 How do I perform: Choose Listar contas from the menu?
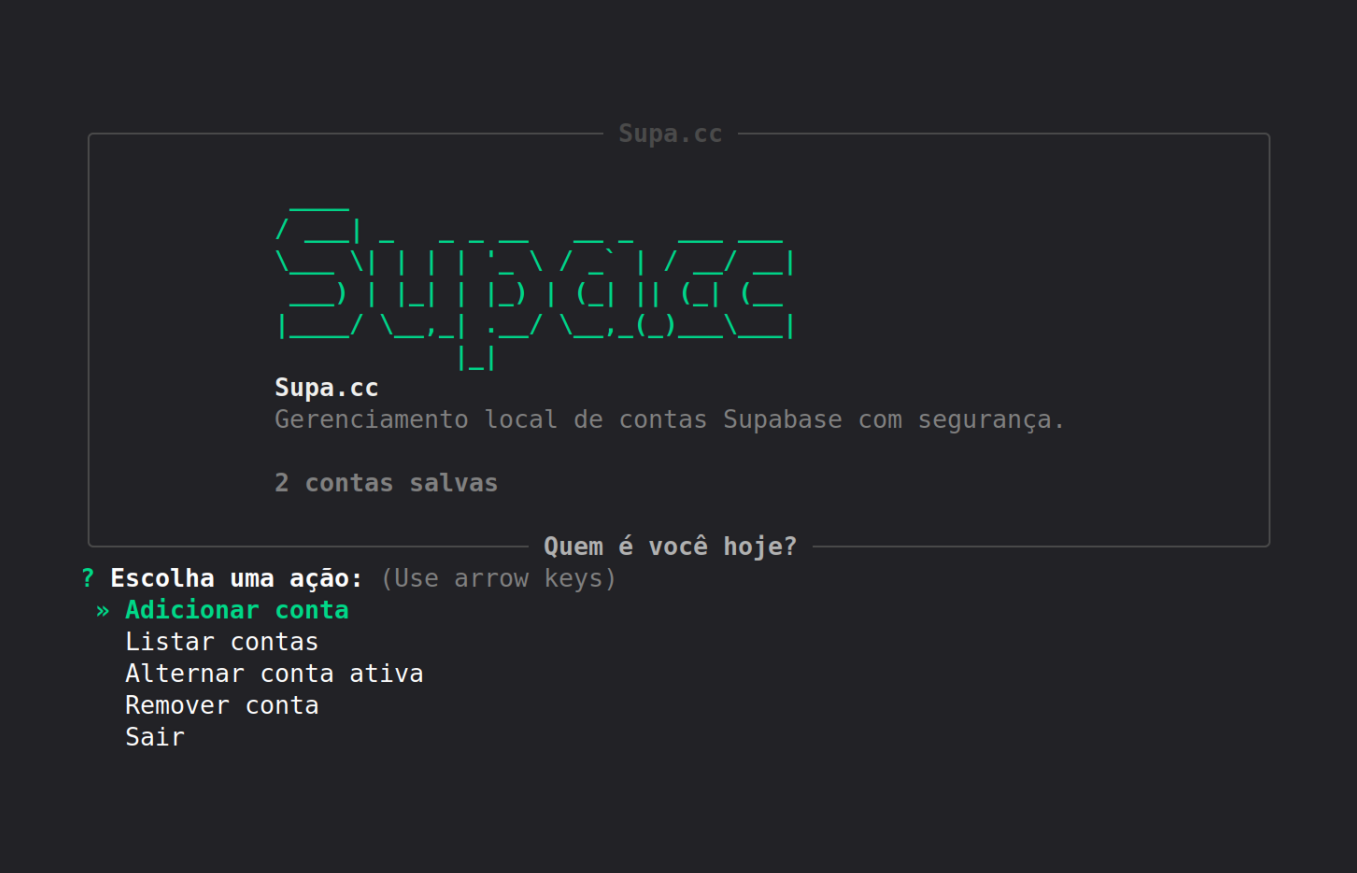(222, 642)
